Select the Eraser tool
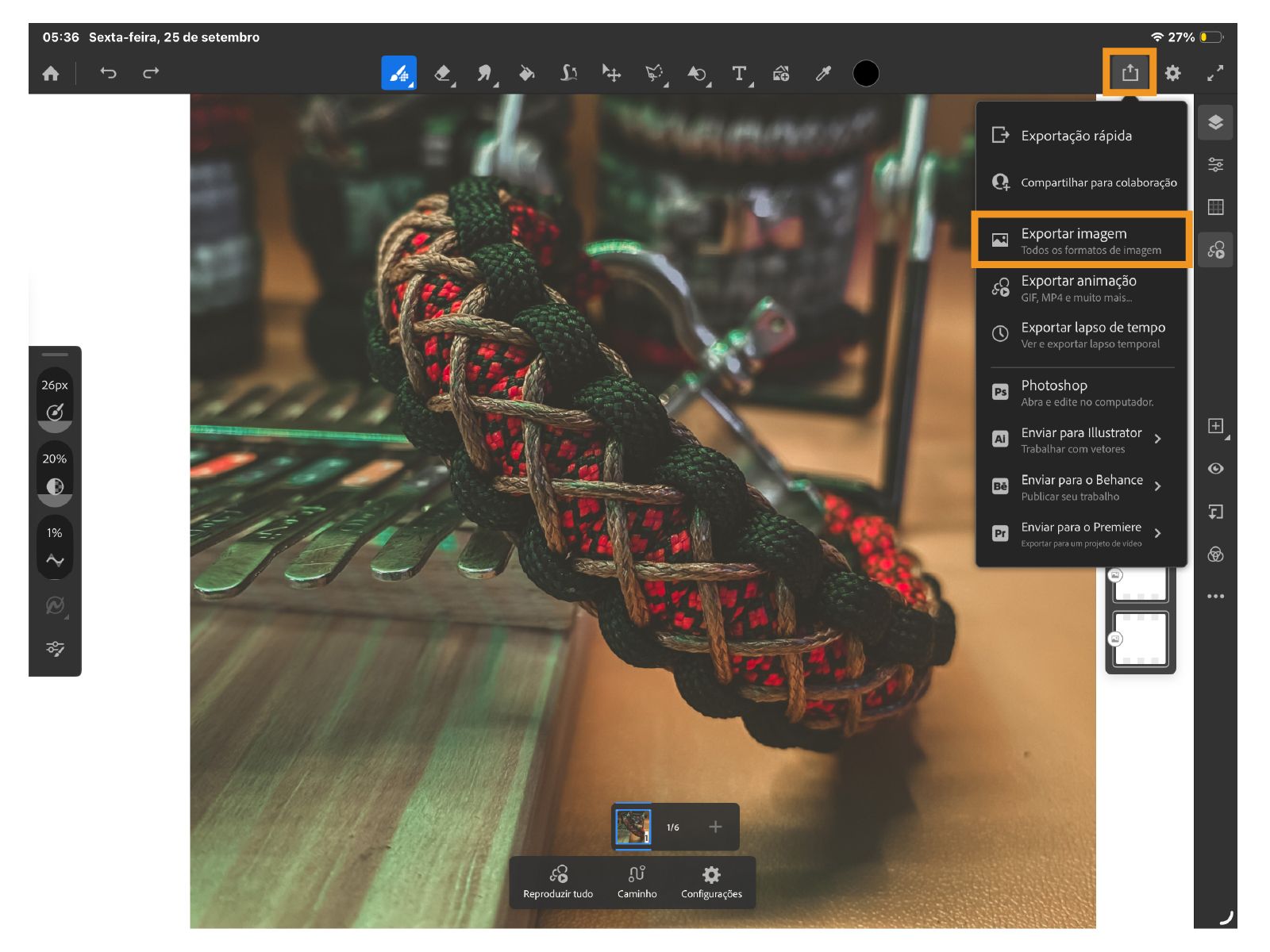1270x952 pixels. tap(443, 74)
